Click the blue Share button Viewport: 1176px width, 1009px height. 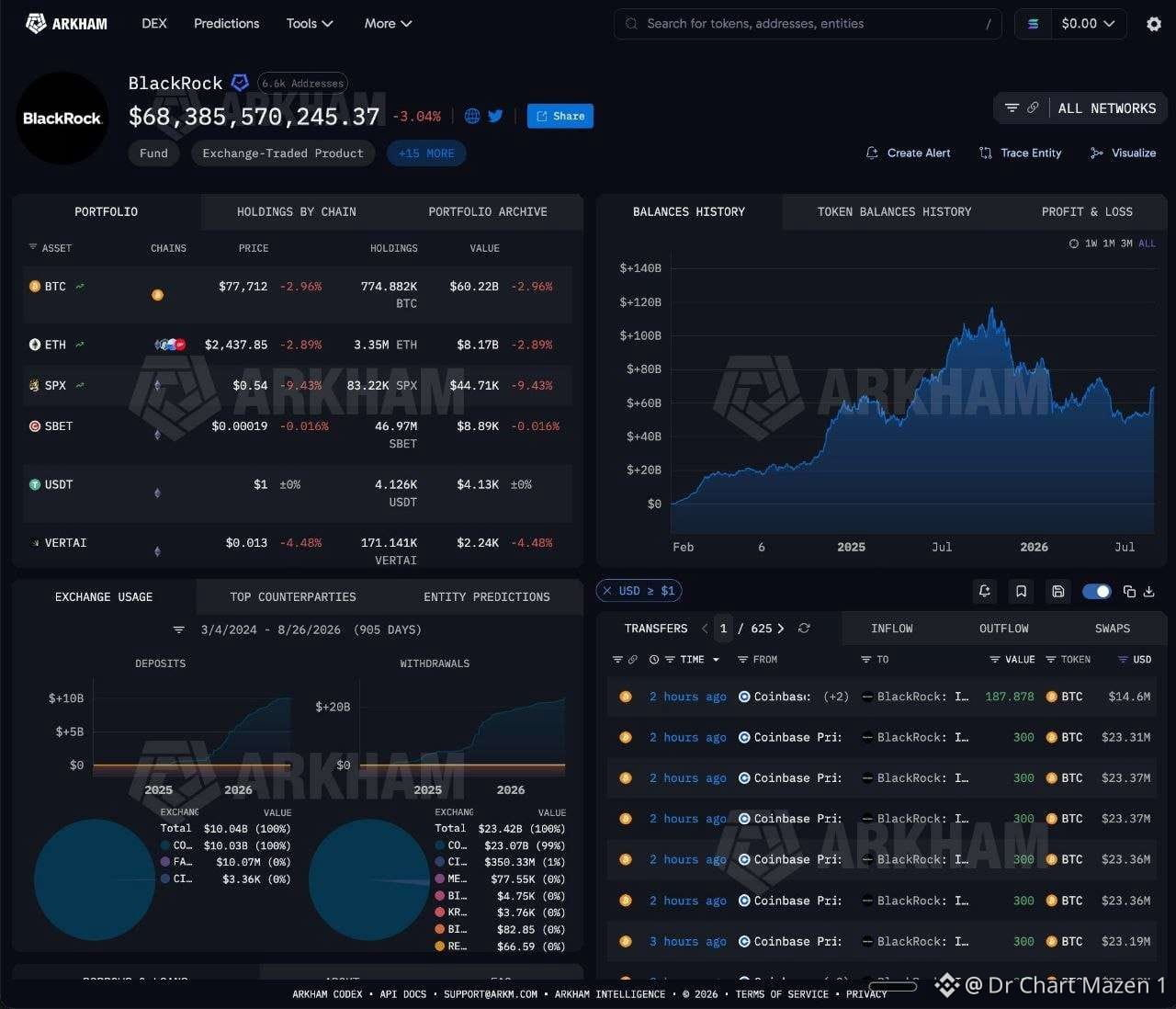[560, 116]
